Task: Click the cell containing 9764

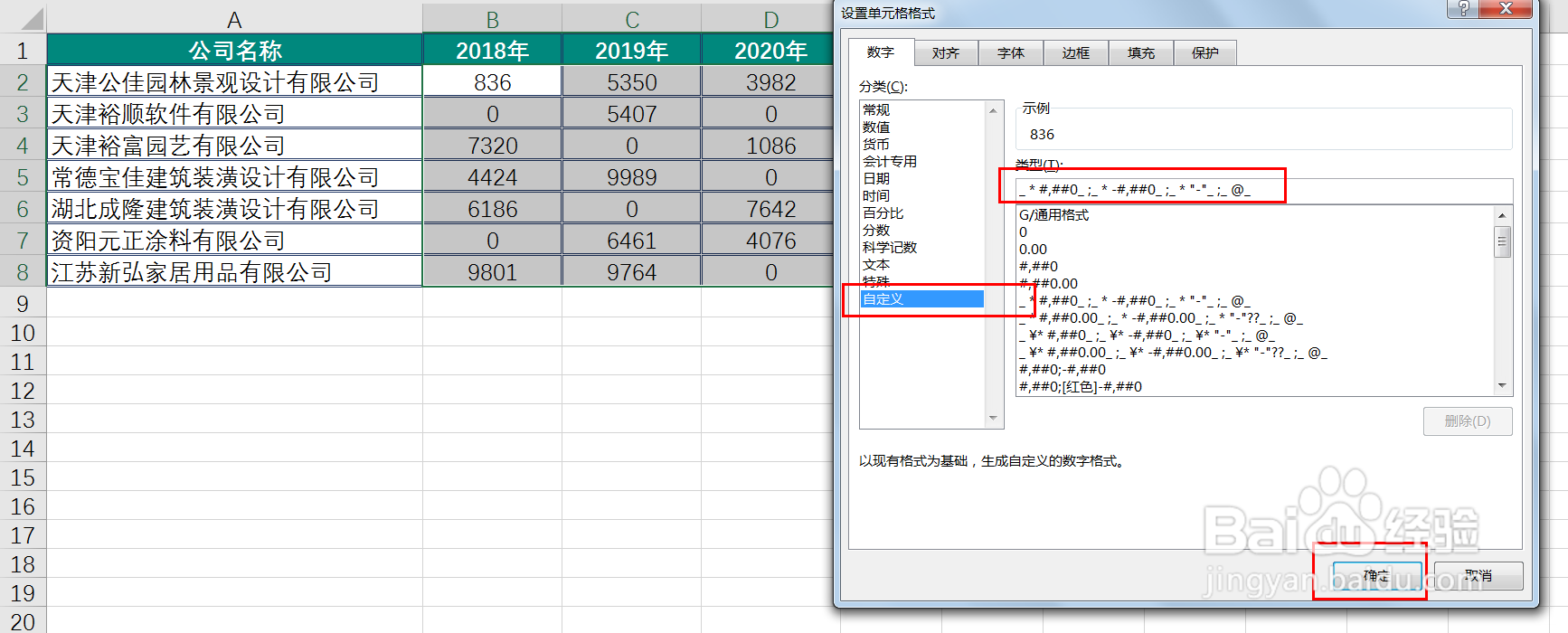Action: (632, 271)
